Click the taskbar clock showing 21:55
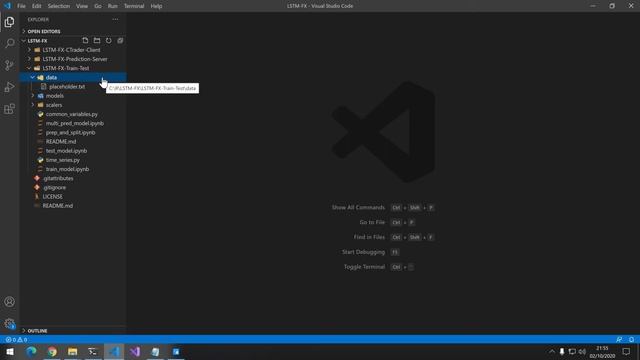This screenshot has height=360, width=640. [602, 352]
